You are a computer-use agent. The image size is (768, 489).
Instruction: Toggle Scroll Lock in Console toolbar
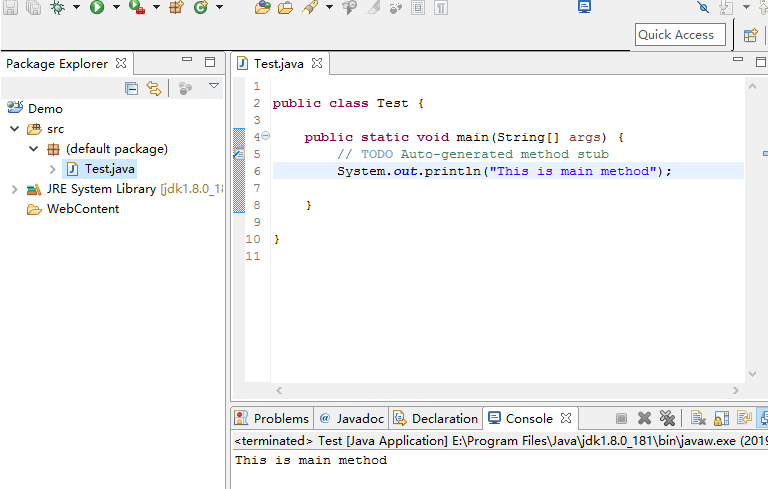pos(721,418)
